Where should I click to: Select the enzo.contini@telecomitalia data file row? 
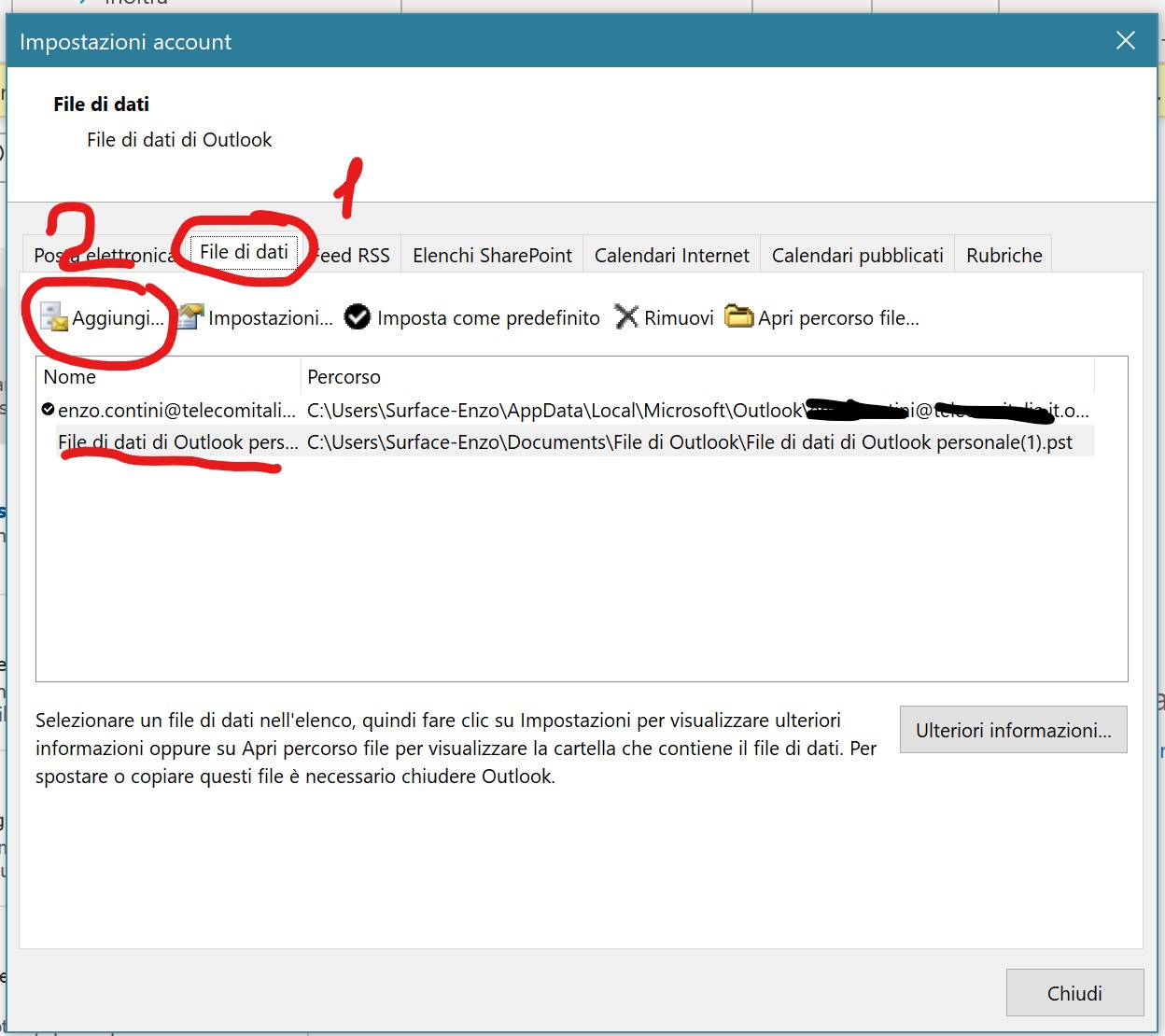click(x=176, y=411)
